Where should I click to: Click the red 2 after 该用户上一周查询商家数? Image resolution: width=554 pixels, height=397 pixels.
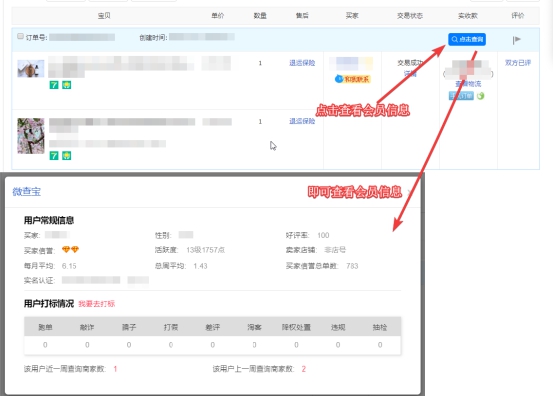pos(303,369)
